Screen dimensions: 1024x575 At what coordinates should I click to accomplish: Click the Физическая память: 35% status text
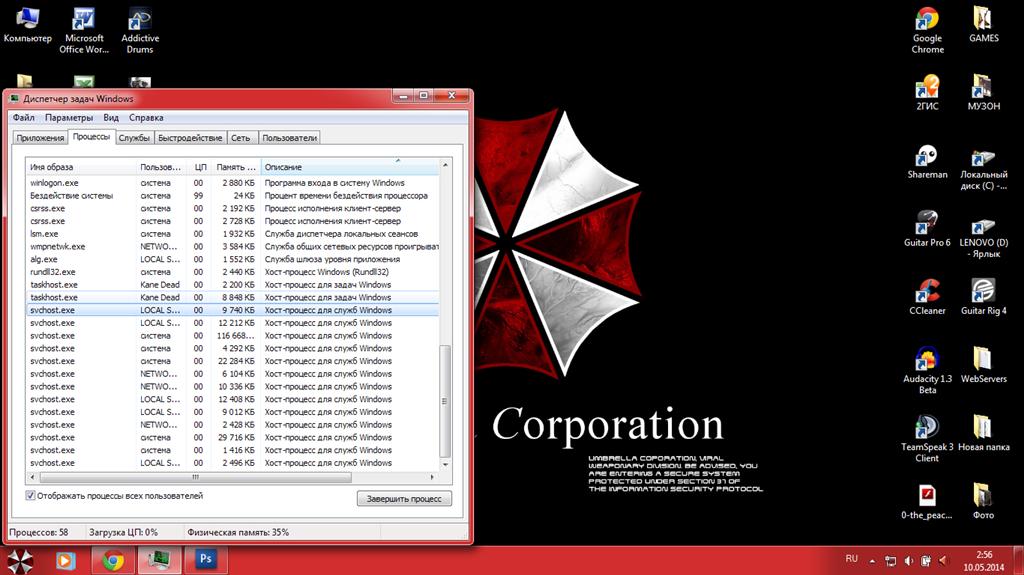pos(238,533)
